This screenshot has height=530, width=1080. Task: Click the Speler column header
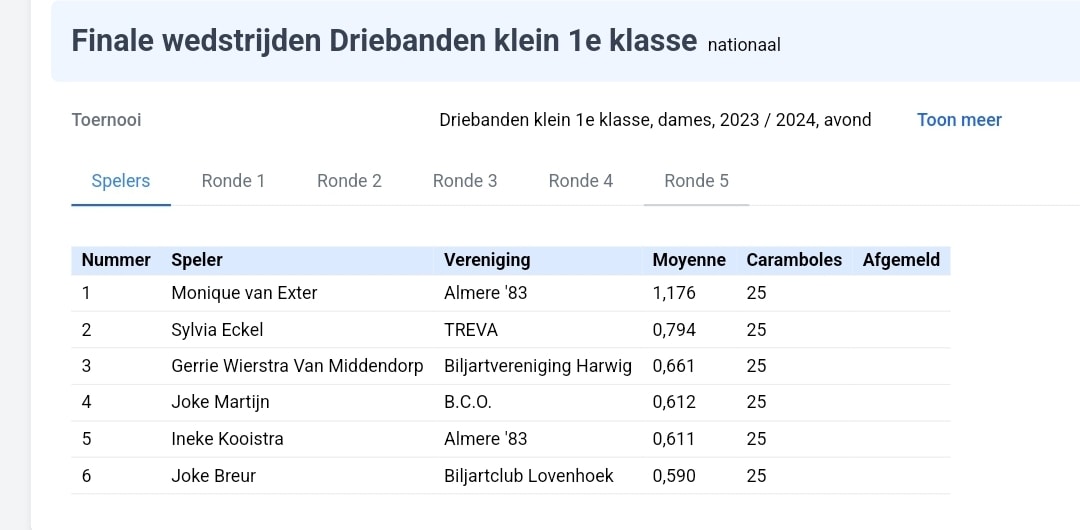197,260
